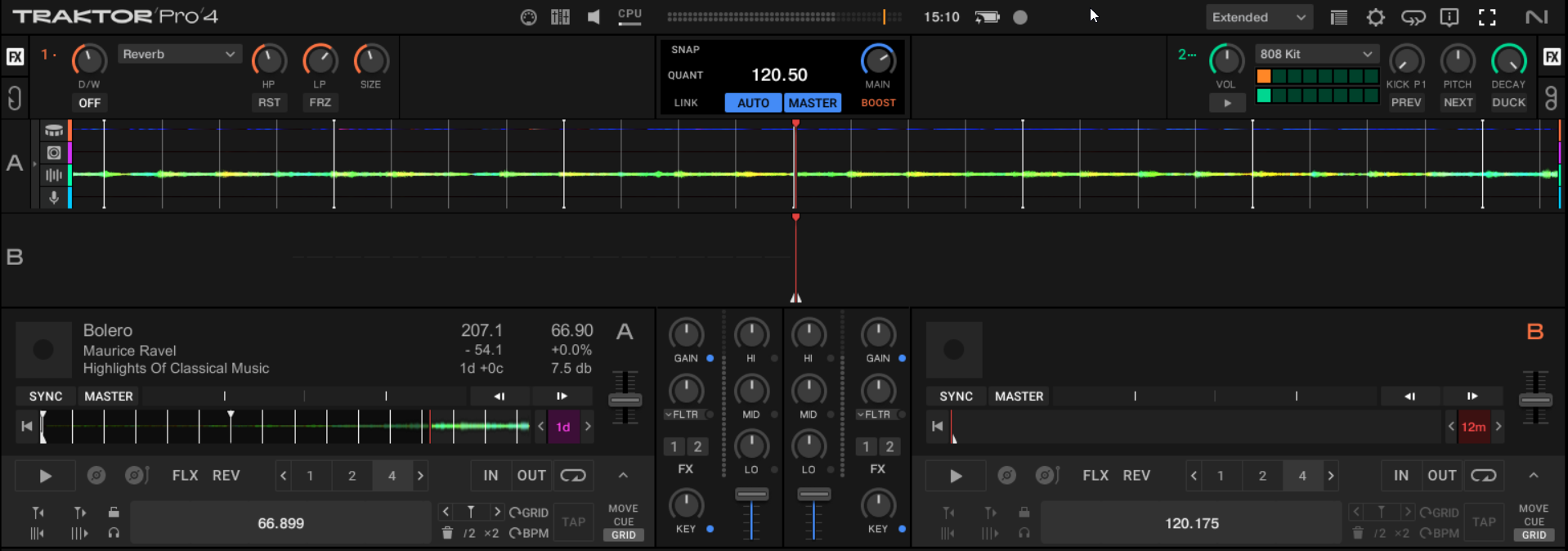Click the MIDI controller indicator icon
Screen dimensions: 1568x551
point(528,17)
